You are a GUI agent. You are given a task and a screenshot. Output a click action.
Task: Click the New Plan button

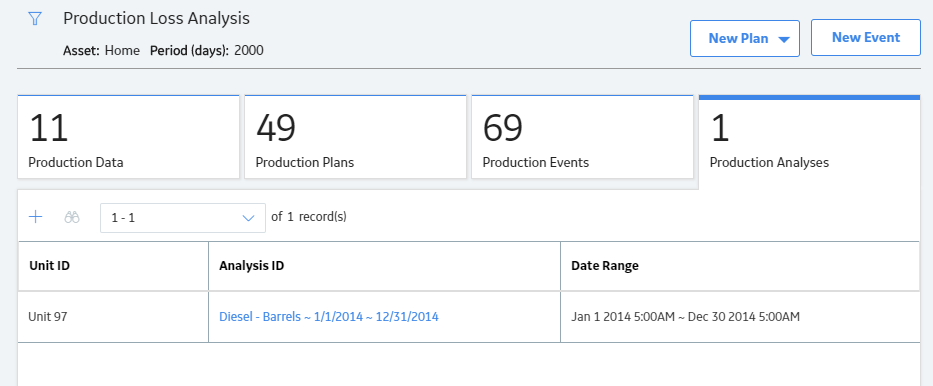pyautogui.click(x=744, y=39)
